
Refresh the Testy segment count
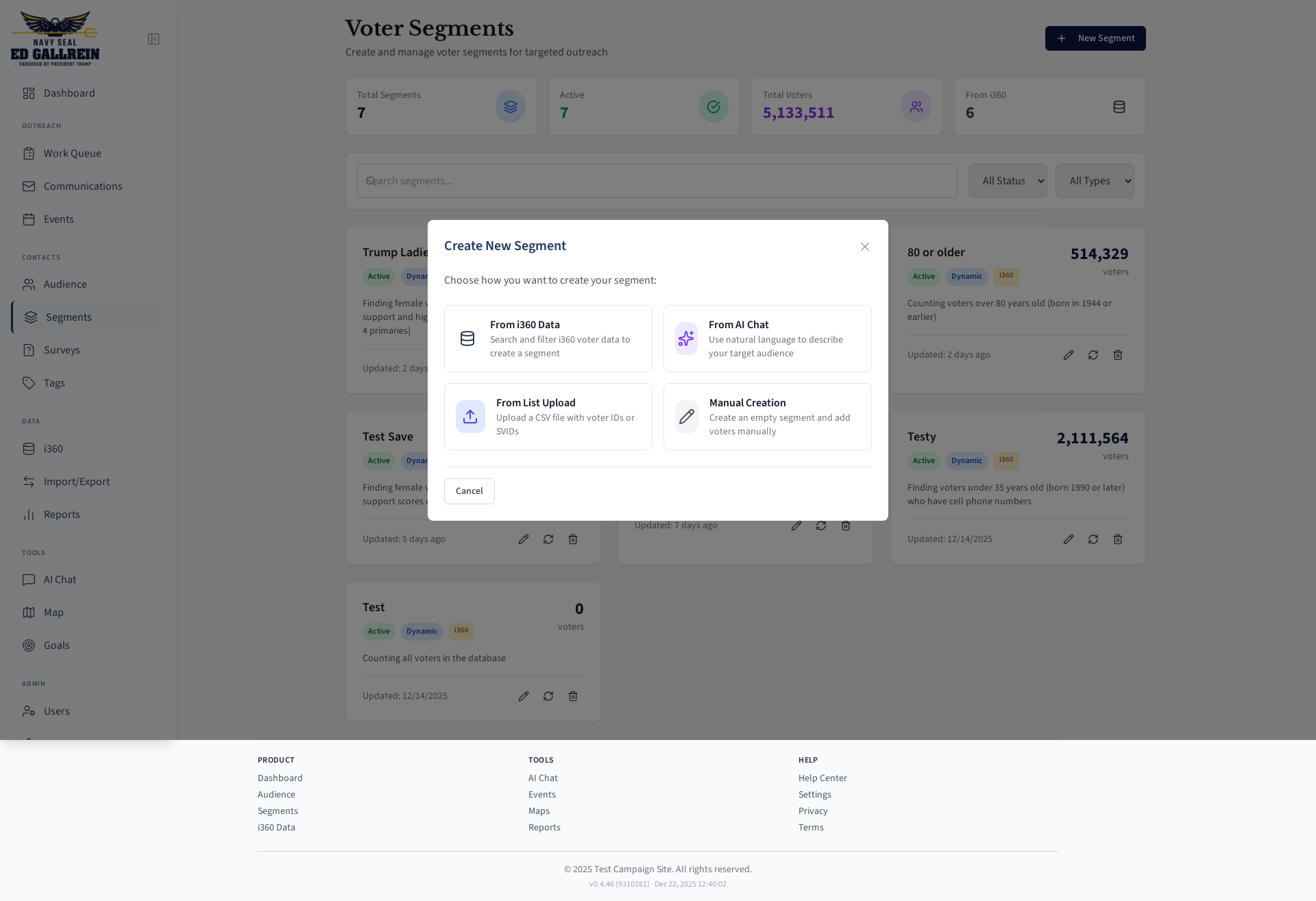(1093, 539)
